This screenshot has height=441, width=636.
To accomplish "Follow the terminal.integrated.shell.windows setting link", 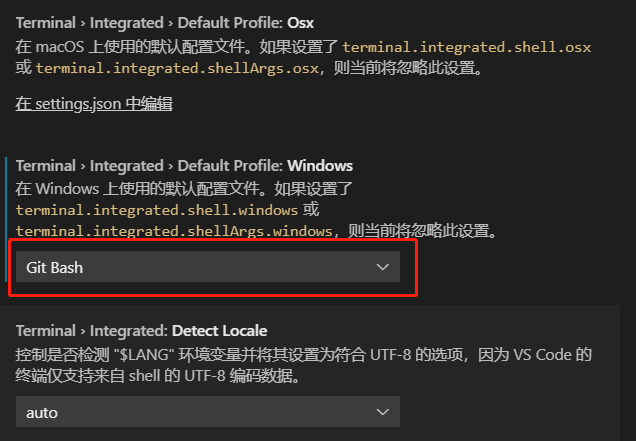I will tap(157, 210).
